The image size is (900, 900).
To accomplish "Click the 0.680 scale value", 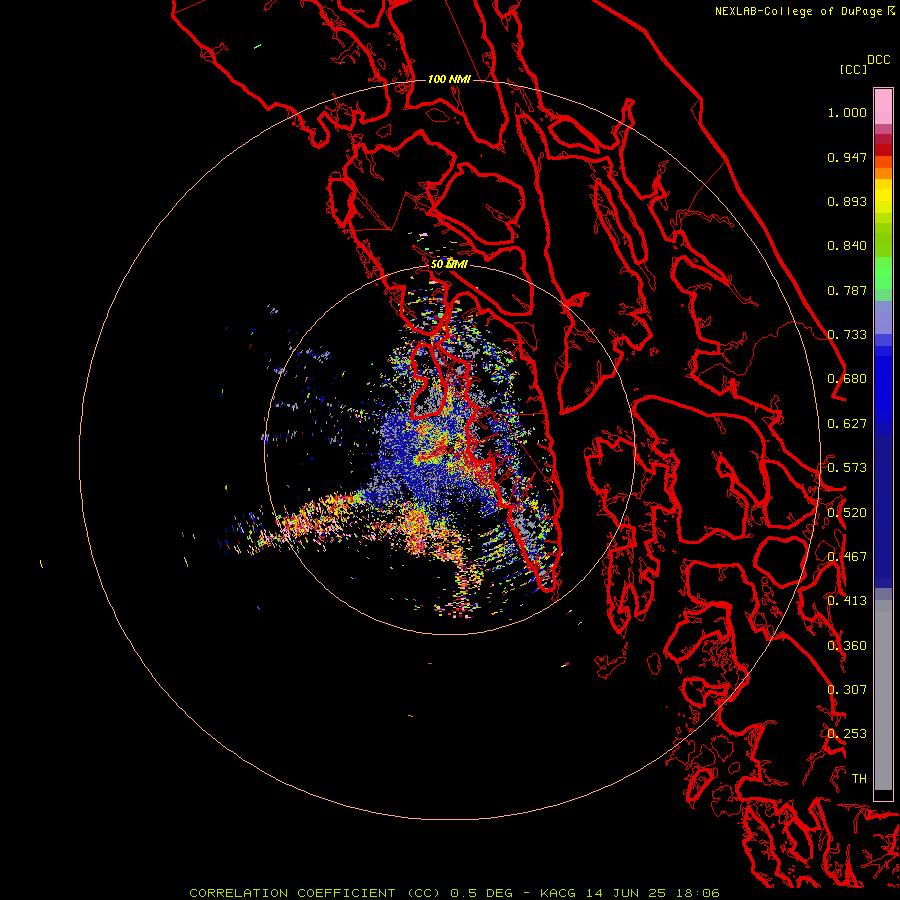I will [847, 379].
